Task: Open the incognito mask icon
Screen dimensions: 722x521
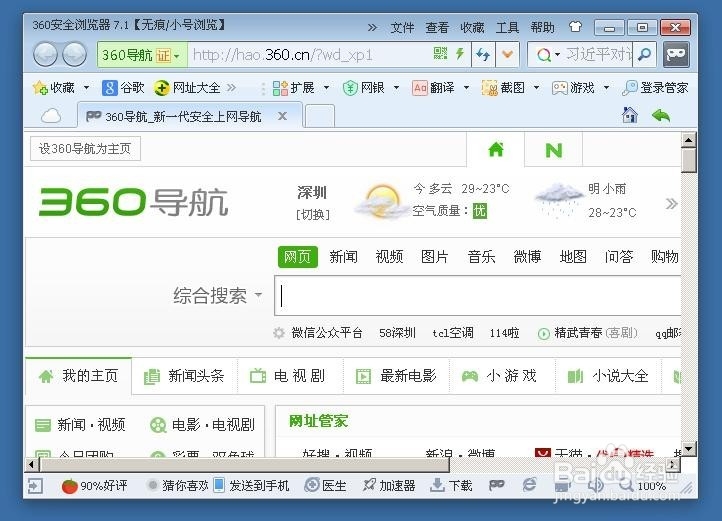Action: 676,54
